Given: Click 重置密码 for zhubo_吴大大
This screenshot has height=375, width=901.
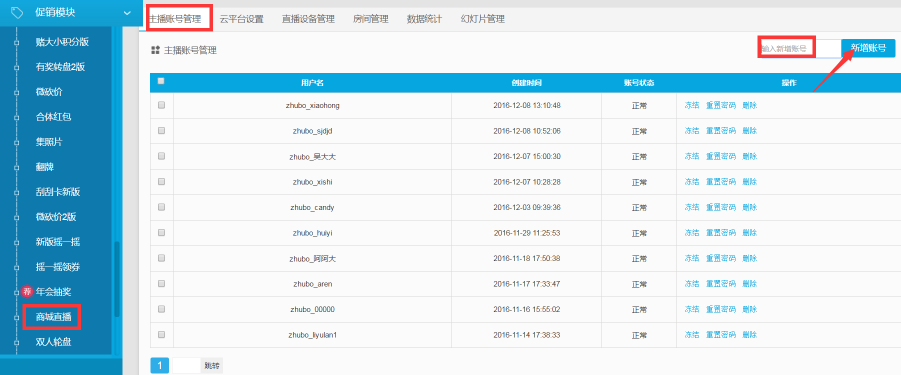Looking at the screenshot, I should coord(721,156).
